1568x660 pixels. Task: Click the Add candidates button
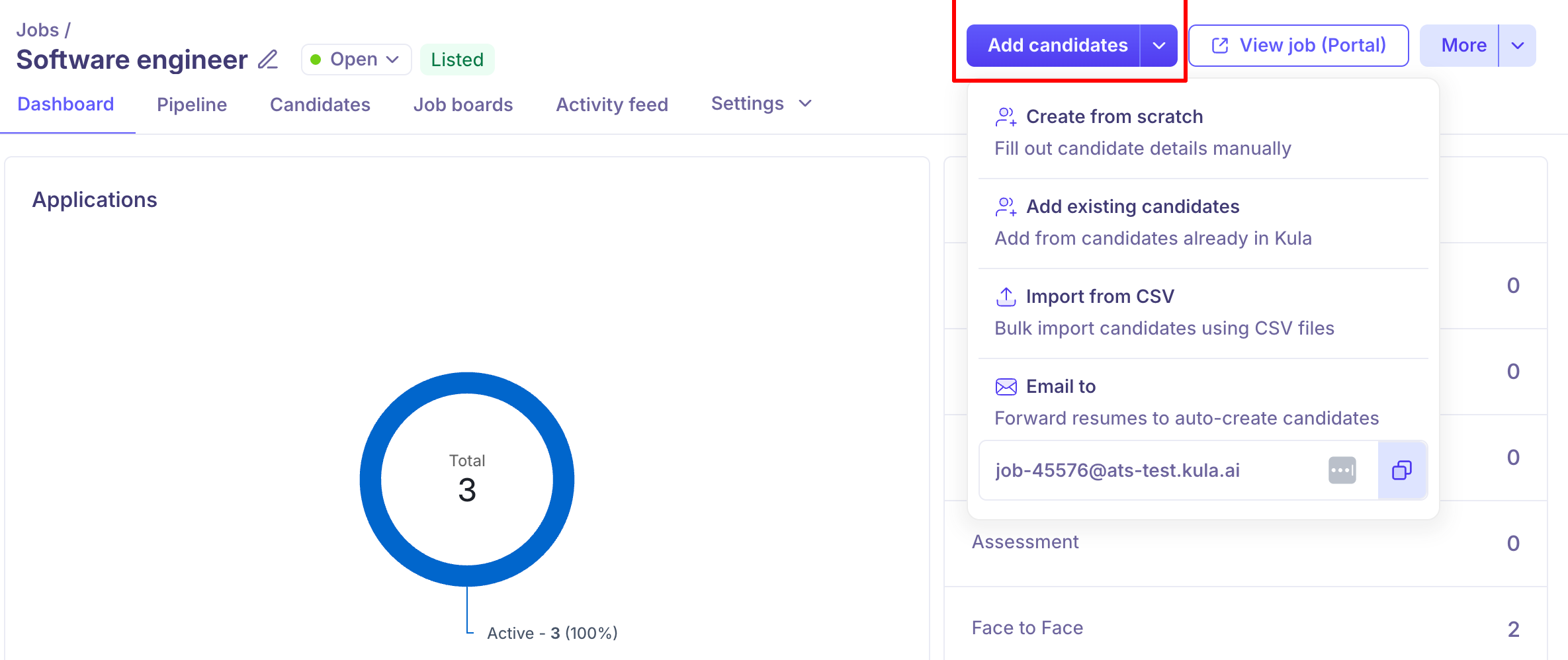1057,46
